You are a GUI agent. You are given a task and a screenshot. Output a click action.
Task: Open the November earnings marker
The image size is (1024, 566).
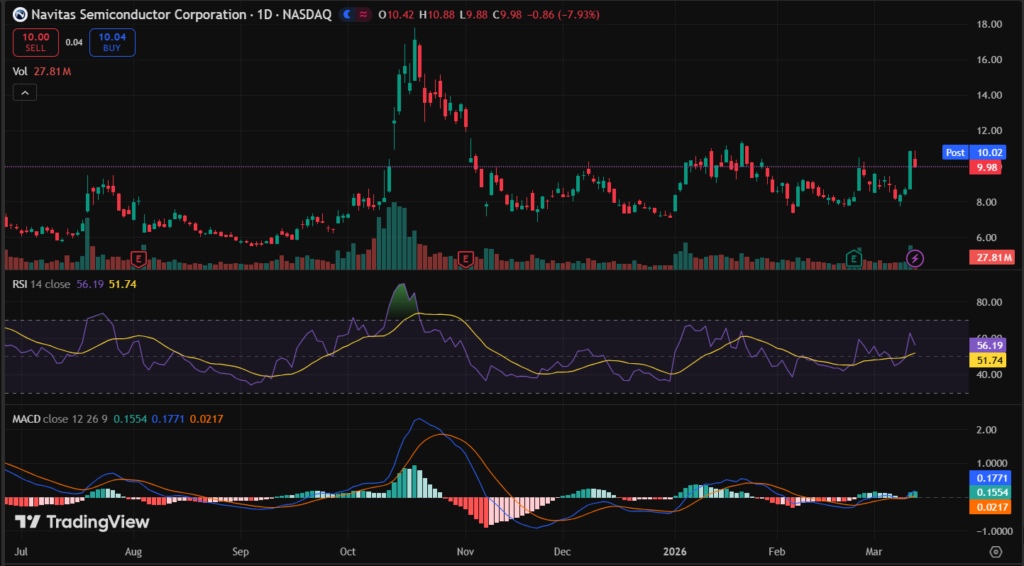tap(465, 259)
